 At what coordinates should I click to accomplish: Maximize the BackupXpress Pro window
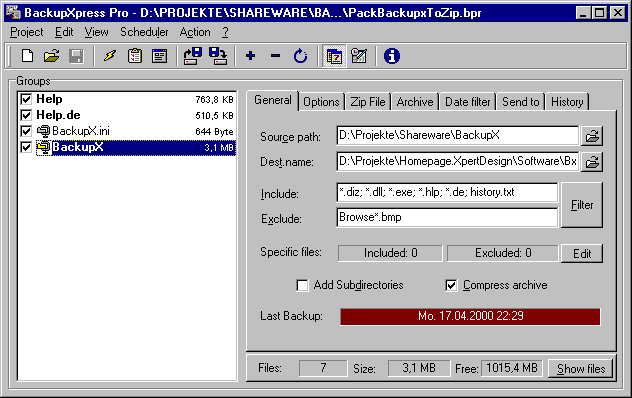point(599,13)
